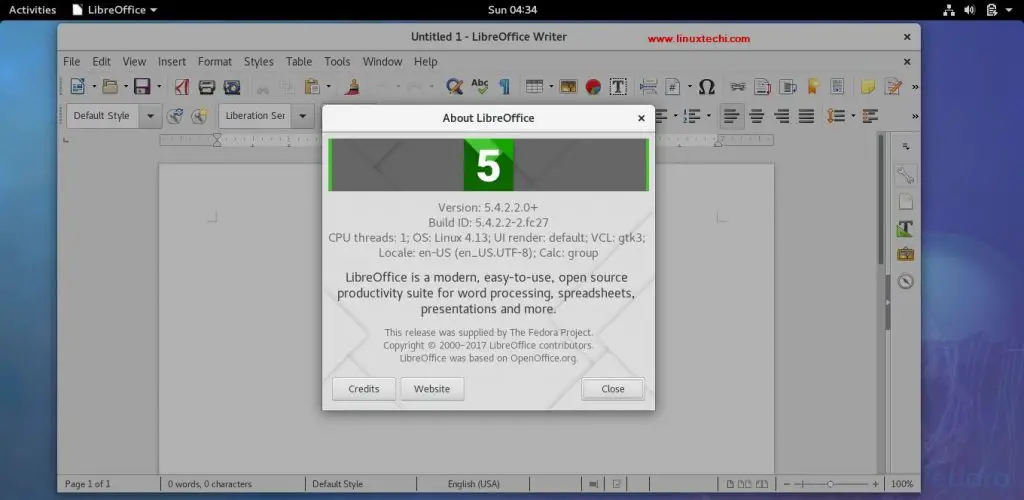Insert a text box
1024x500 pixels.
tap(618, 86)
